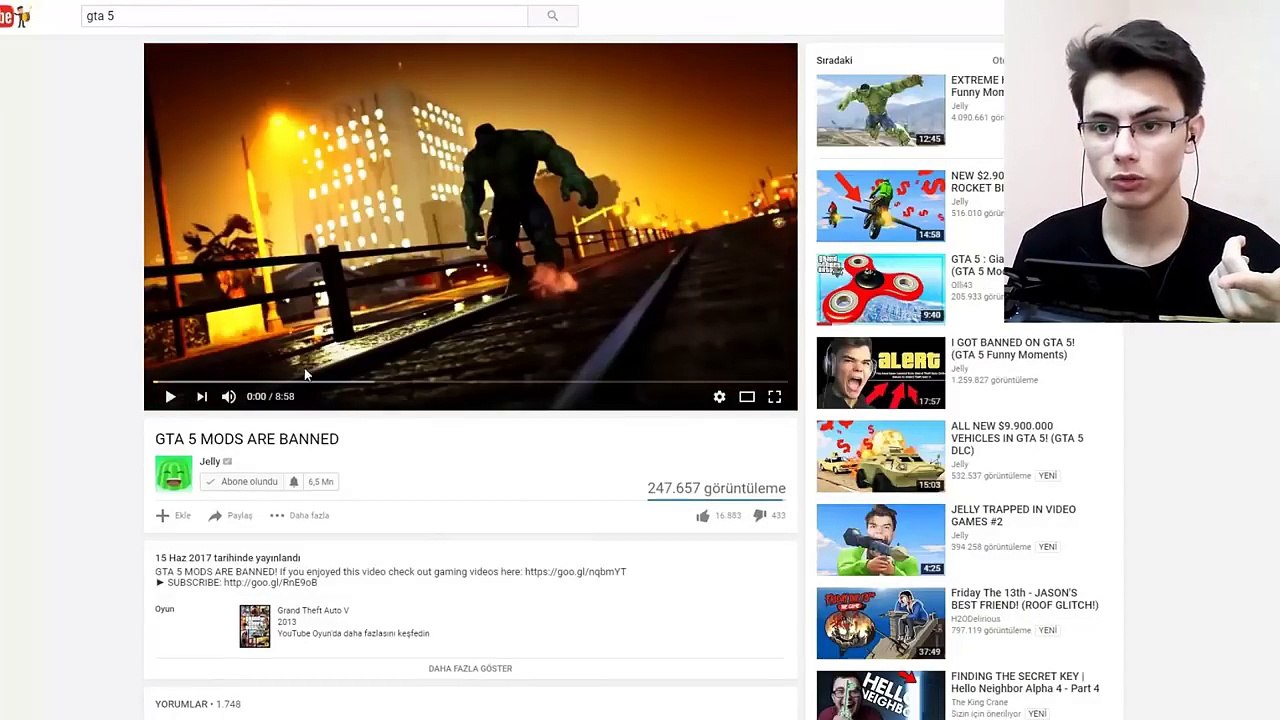Click the GTA 5 MODS ARE BANNED title
Screen dimensions: 1280x720
tap(247, 439)
